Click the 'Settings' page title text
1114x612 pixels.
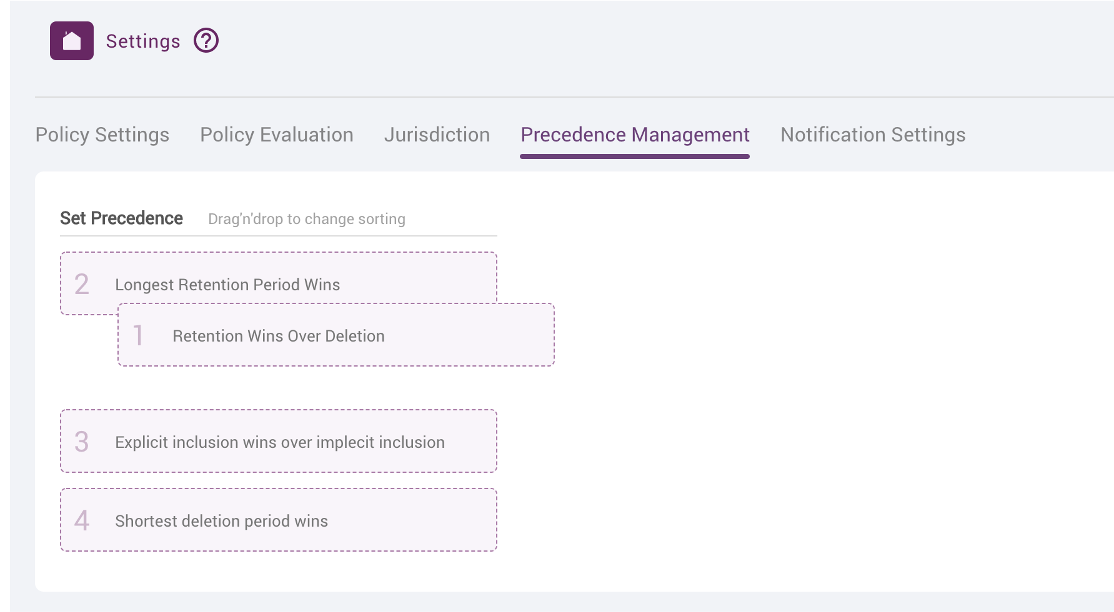pos(143,41)
